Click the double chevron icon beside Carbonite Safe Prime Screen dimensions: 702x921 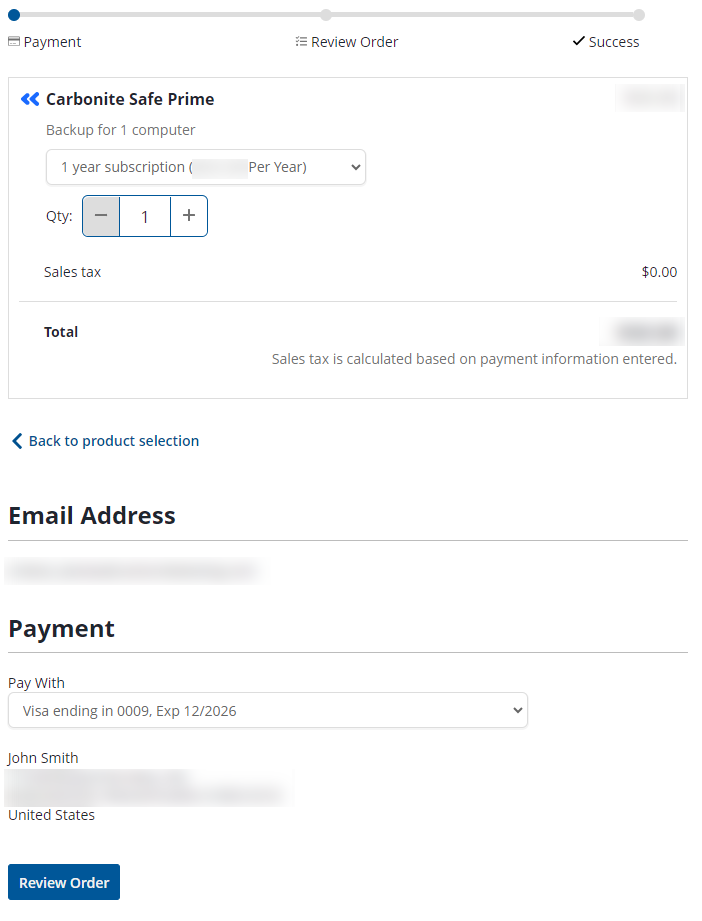click(30, 99)
